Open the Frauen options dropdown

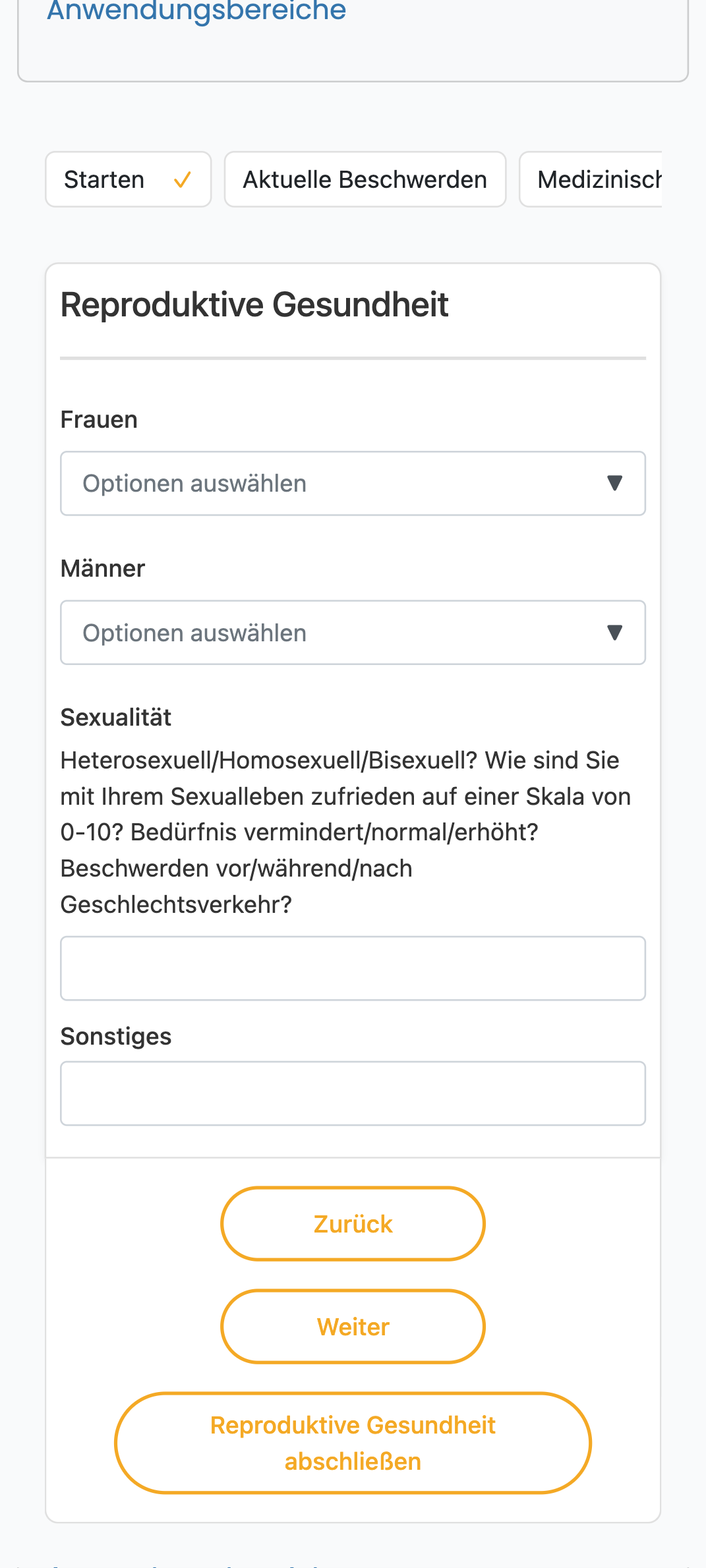(353, 483)
